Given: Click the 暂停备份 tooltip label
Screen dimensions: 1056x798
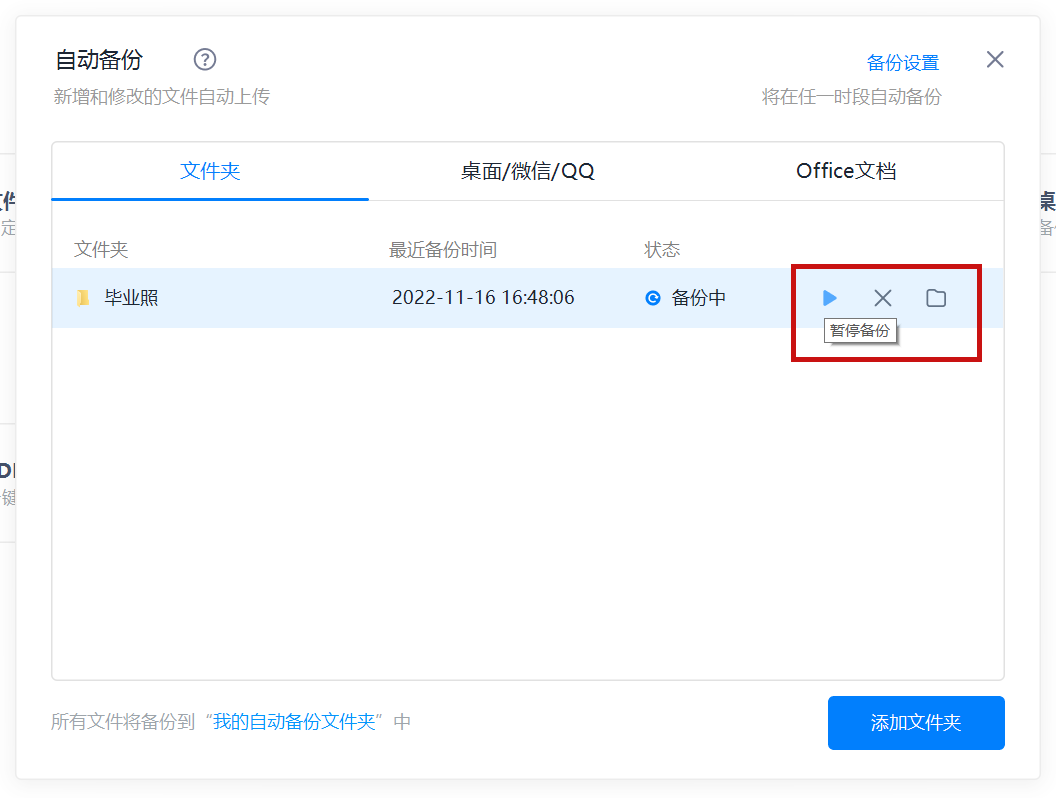Looking at the screenshot, I should pyautogui.click(x=859, y=331).
